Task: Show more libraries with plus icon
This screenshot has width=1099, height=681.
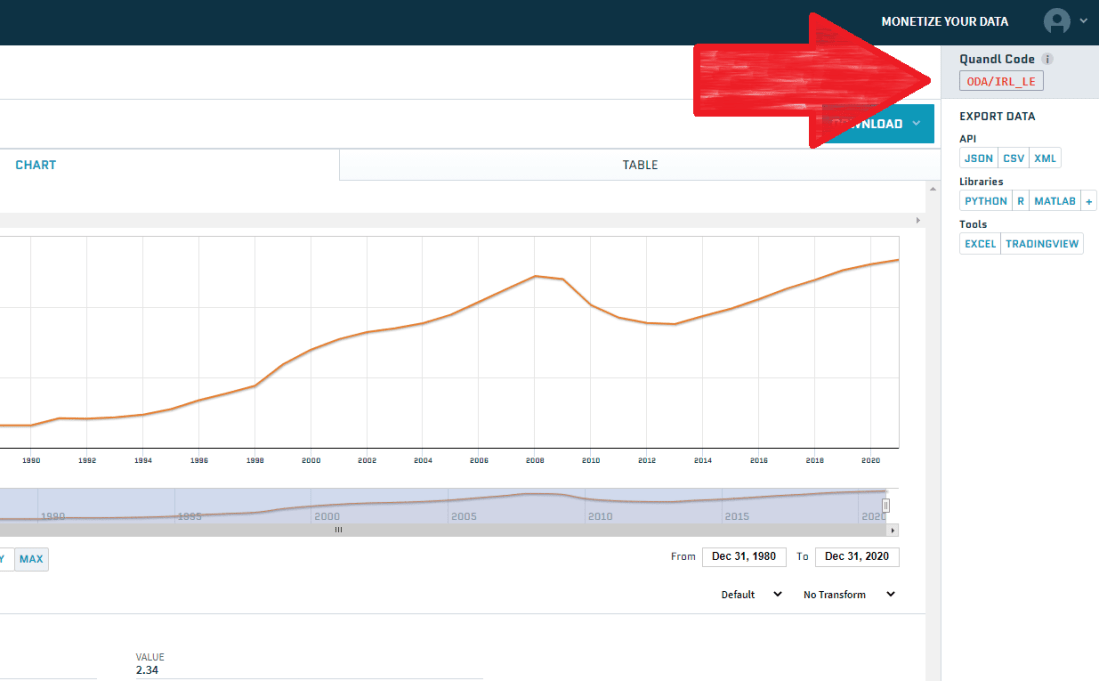Action: point(1089,201)
